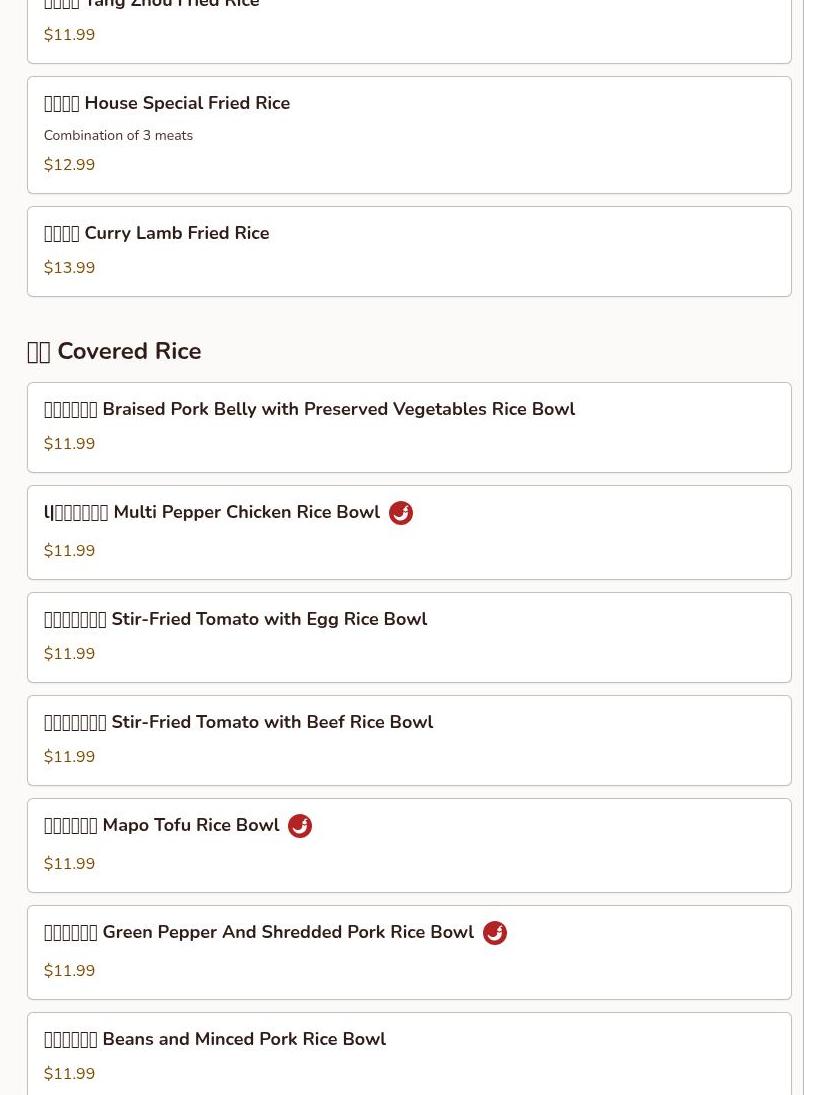824x1095 pixels.
Task: Open Beans and Minced Pork Rice Bowl
Action: click(x=244, y=1040)
